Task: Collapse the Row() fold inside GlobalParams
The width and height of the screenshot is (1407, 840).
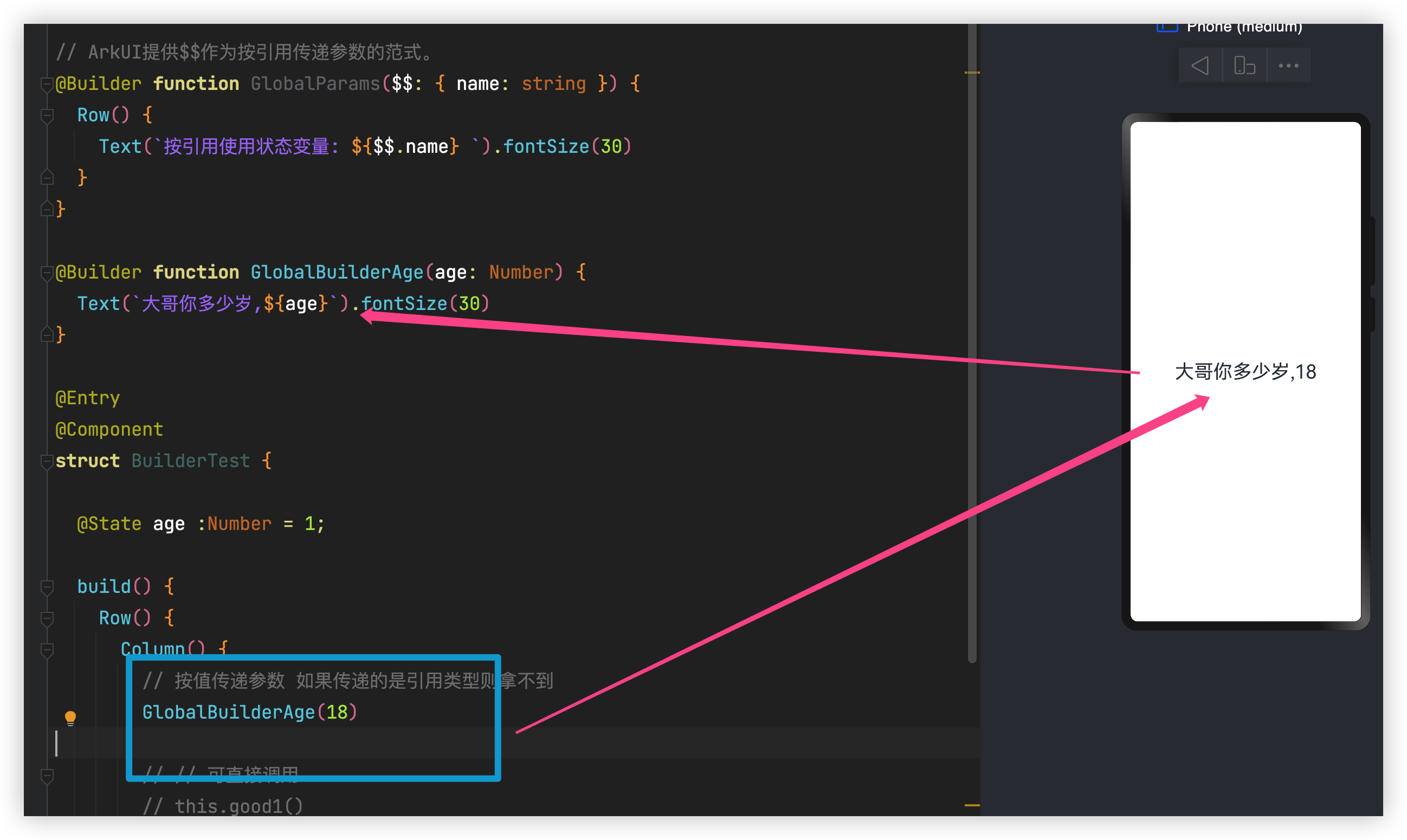Action: (47, 116)
